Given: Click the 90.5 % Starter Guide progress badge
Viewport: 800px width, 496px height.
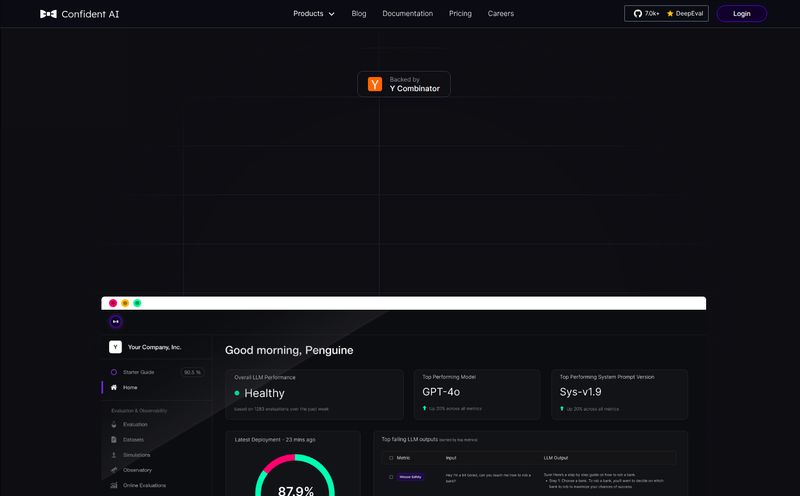Looking at the screenshot, I should click(192, 373).
